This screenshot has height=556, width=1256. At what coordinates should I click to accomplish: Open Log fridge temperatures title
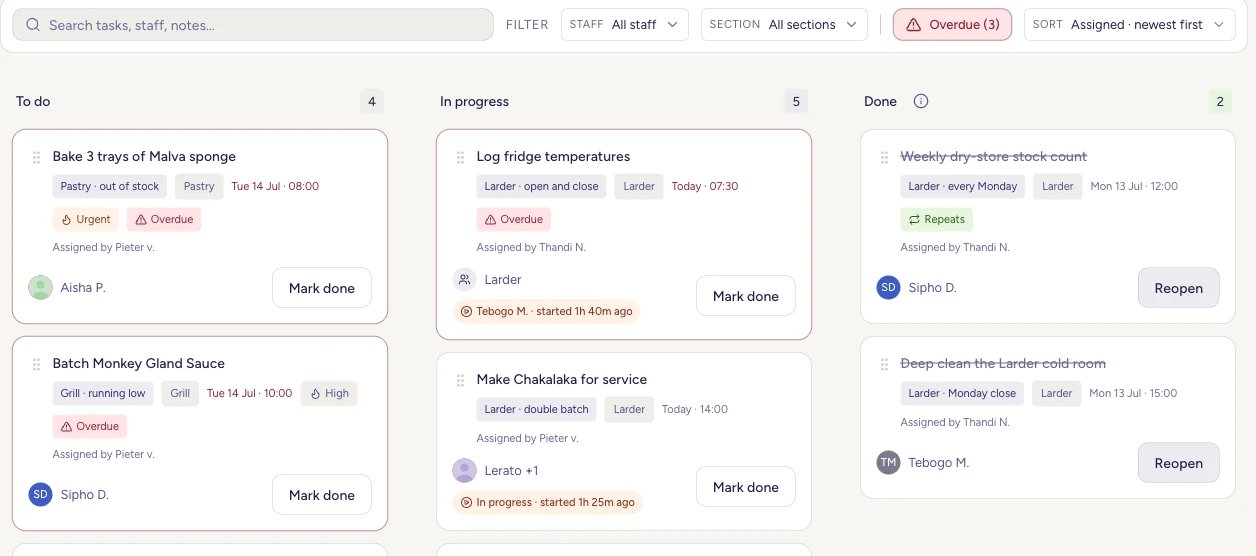coord(553,157)
